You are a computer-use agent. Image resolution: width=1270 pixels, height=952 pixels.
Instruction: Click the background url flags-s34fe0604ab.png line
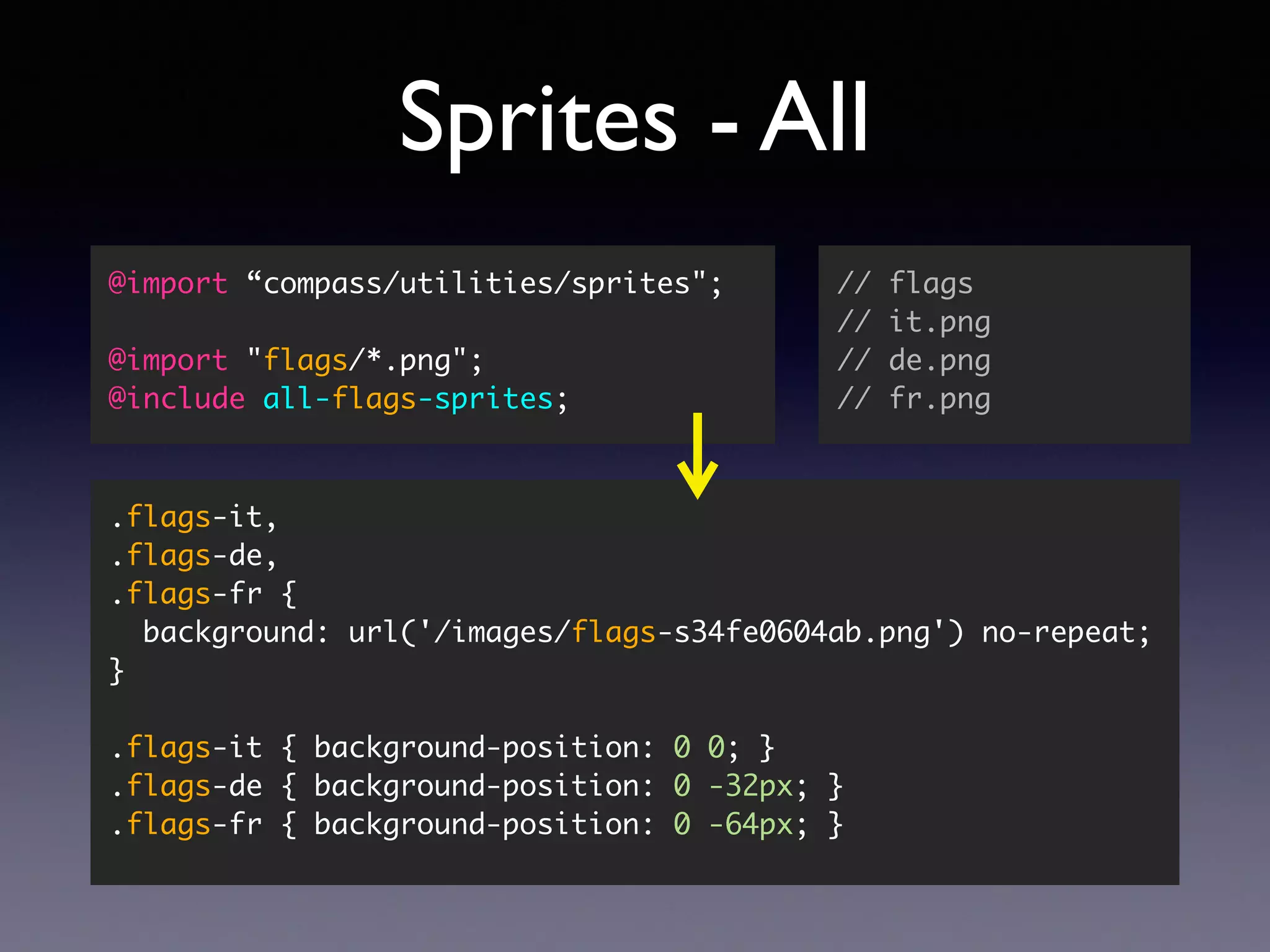pyautogui.click(x=646, y=633)
